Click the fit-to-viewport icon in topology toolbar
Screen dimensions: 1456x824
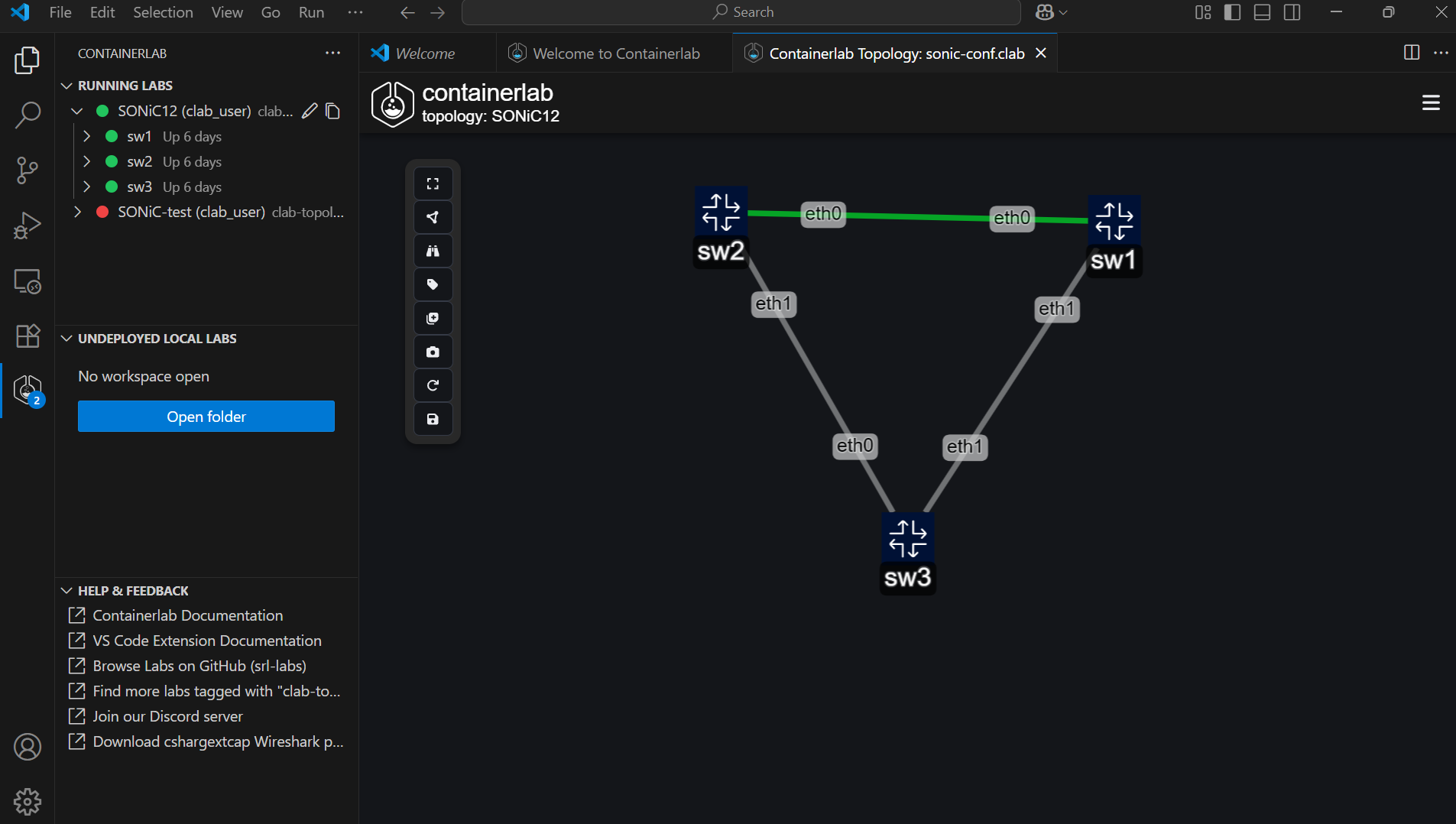point(433,184)
